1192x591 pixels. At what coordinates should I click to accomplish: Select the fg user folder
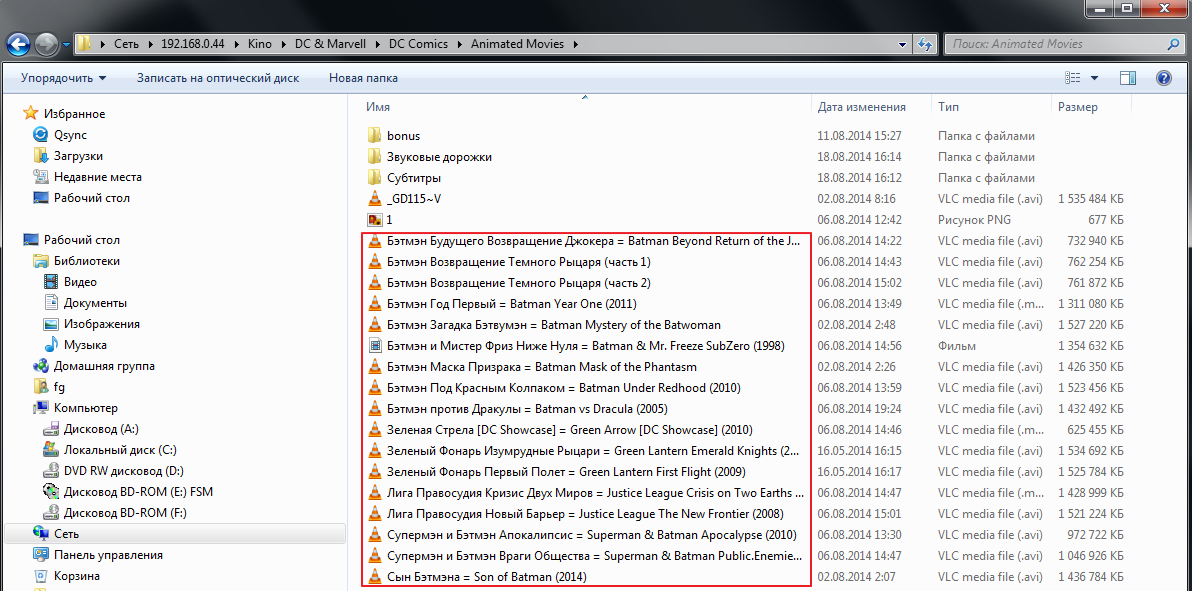click(x=59, y=387)
